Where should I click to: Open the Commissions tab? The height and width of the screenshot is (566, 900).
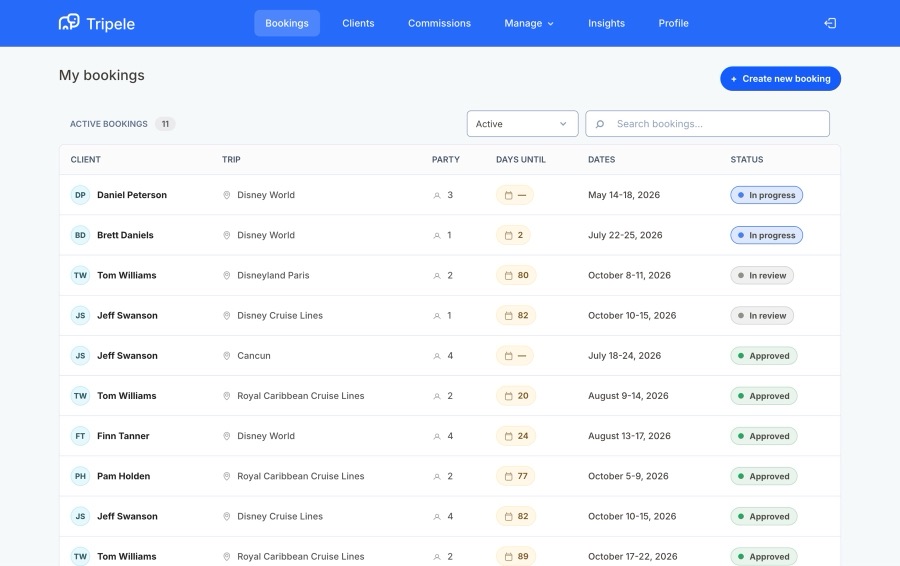pos(439,23)
